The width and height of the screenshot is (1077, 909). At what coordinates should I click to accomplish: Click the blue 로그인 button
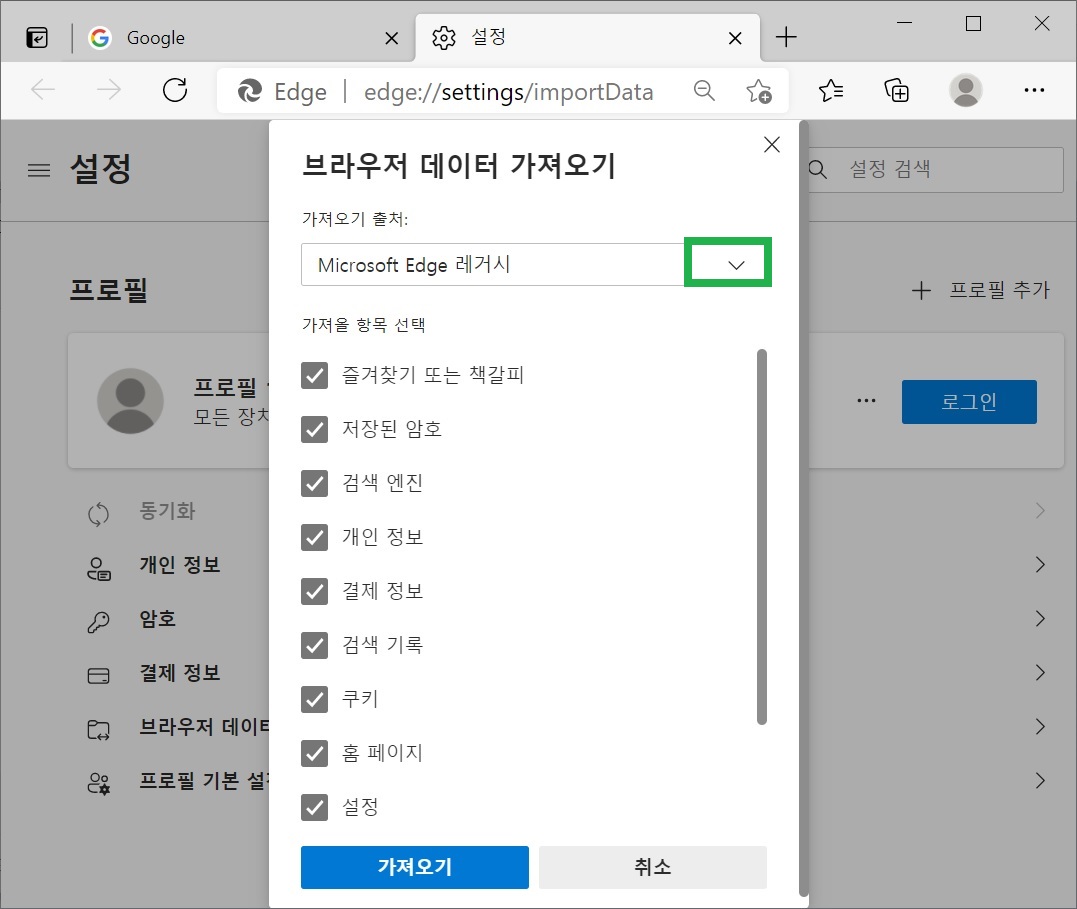[969, 402]
